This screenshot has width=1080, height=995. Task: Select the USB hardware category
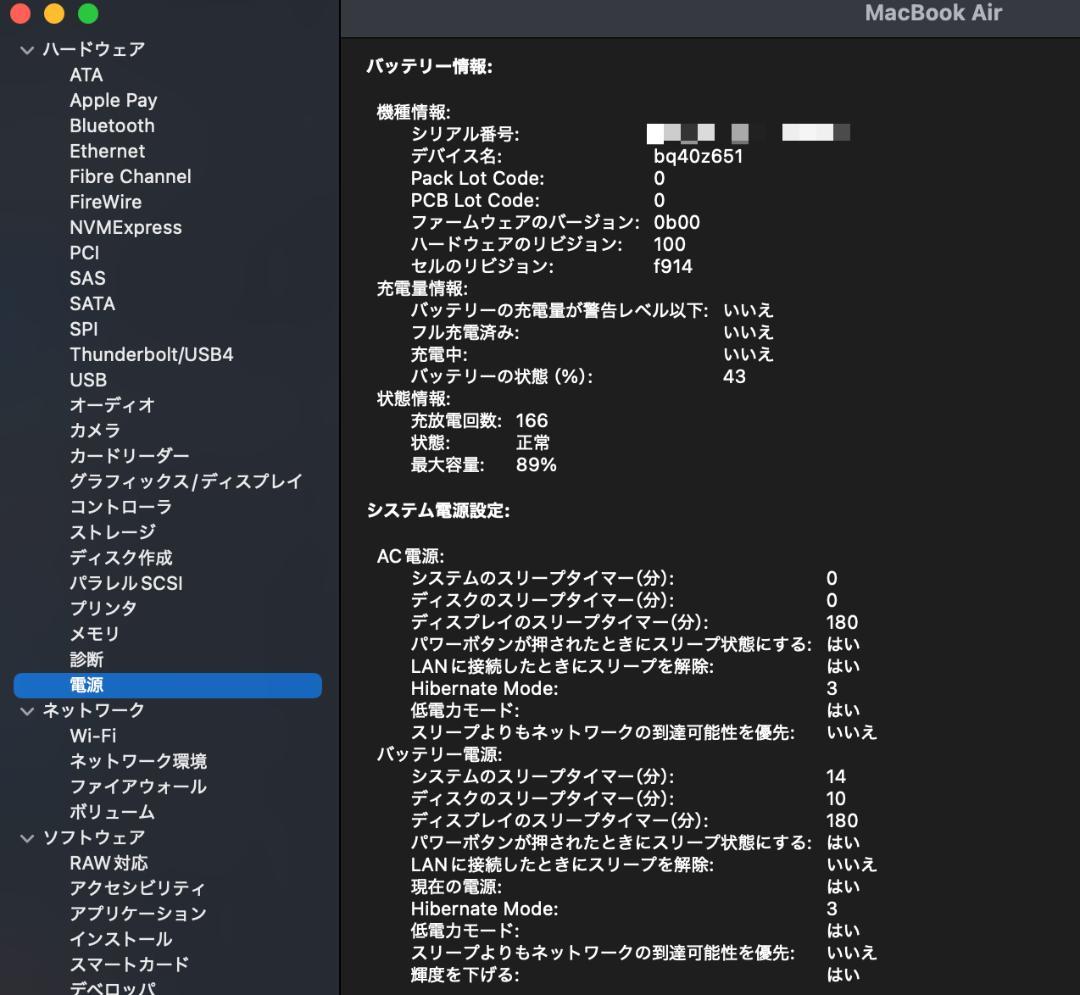(x=87, y=379)
